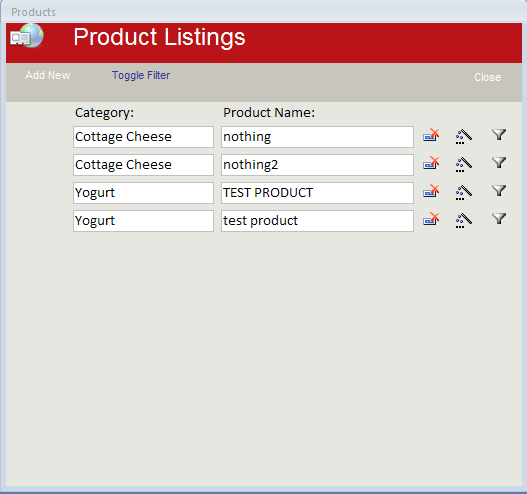Screen dimensions: 527x494
Task: Toggle Filter in the toolbar
Action: click(141, 75)
